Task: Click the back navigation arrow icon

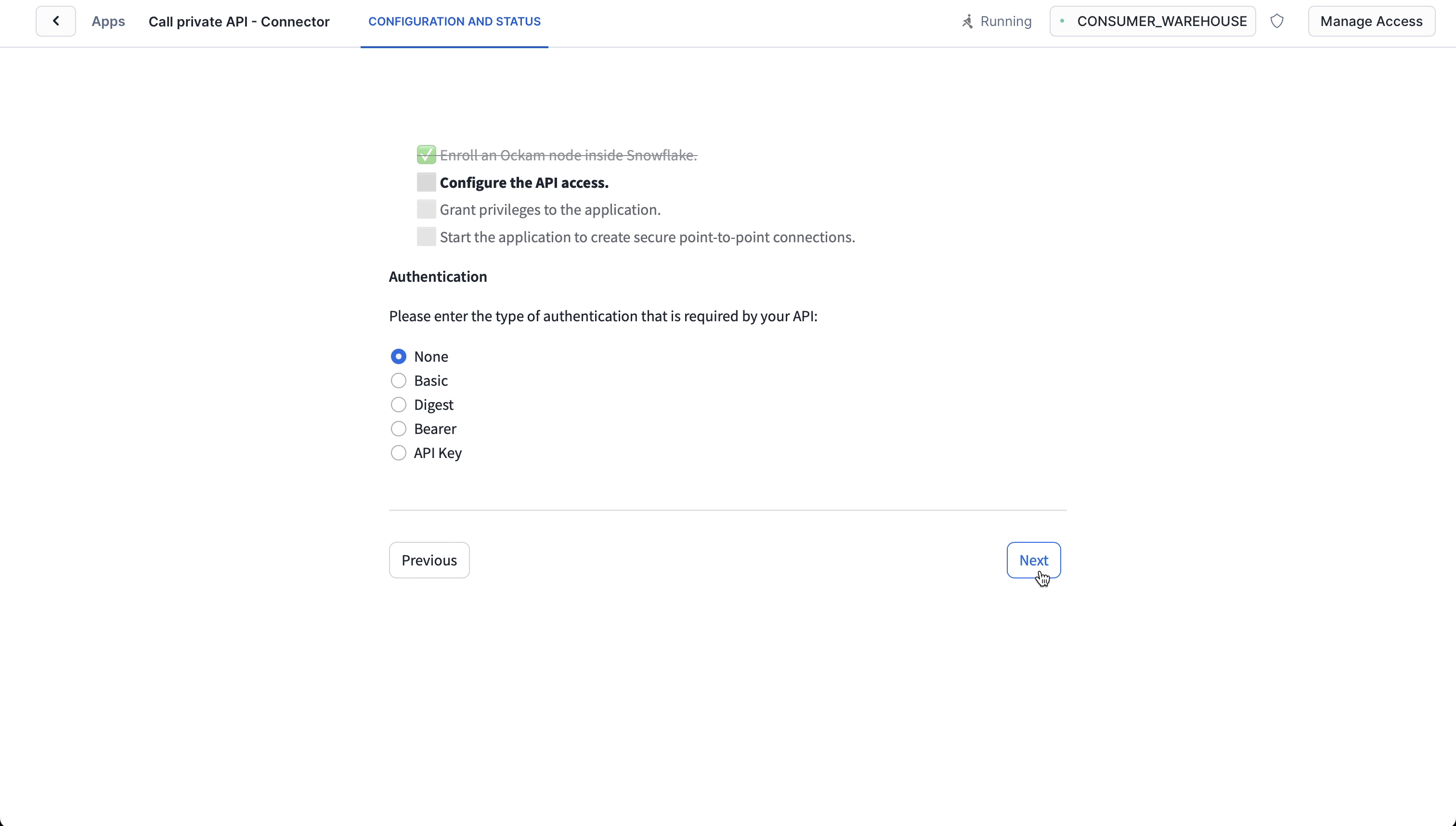Action: click(56, 21)
